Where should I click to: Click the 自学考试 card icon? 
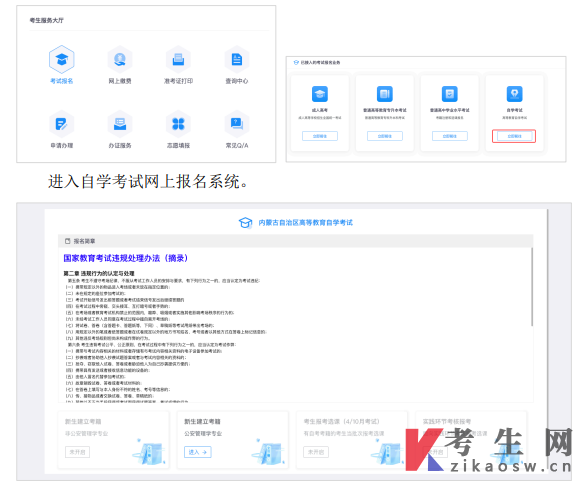pos(514,94)
